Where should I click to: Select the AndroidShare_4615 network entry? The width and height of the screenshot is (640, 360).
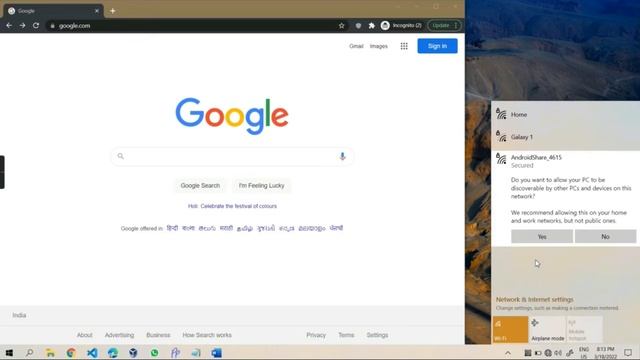[x=565, y=161]
